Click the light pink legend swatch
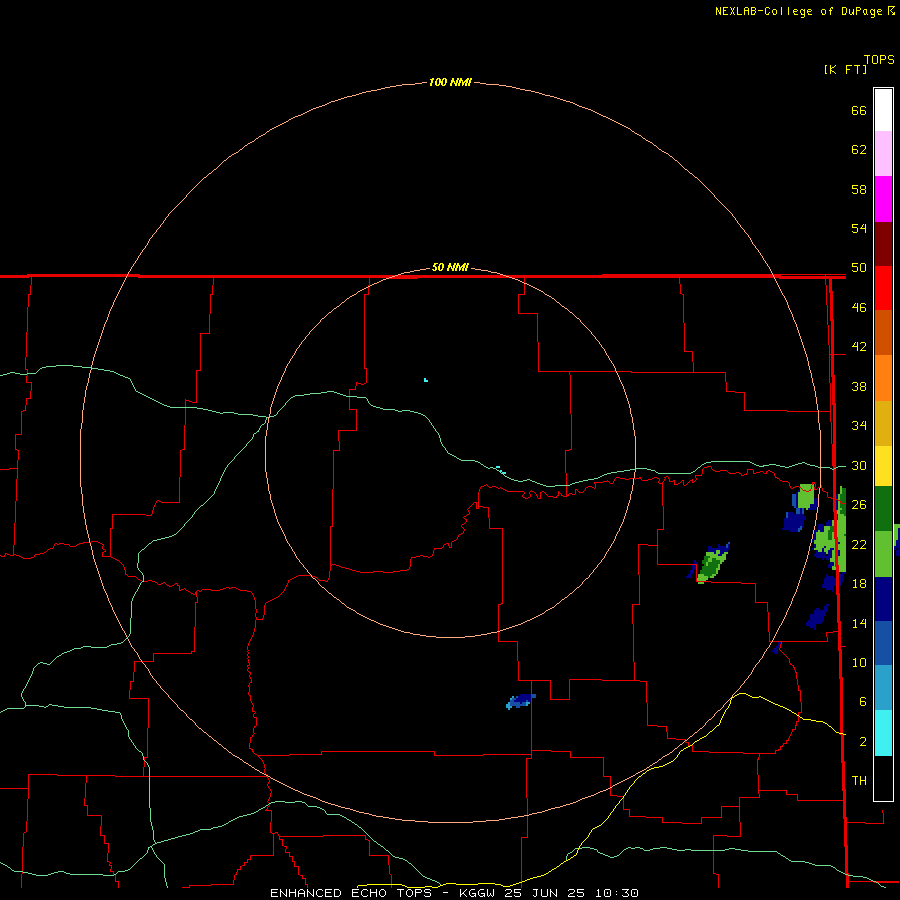 (x=883, y=153)
